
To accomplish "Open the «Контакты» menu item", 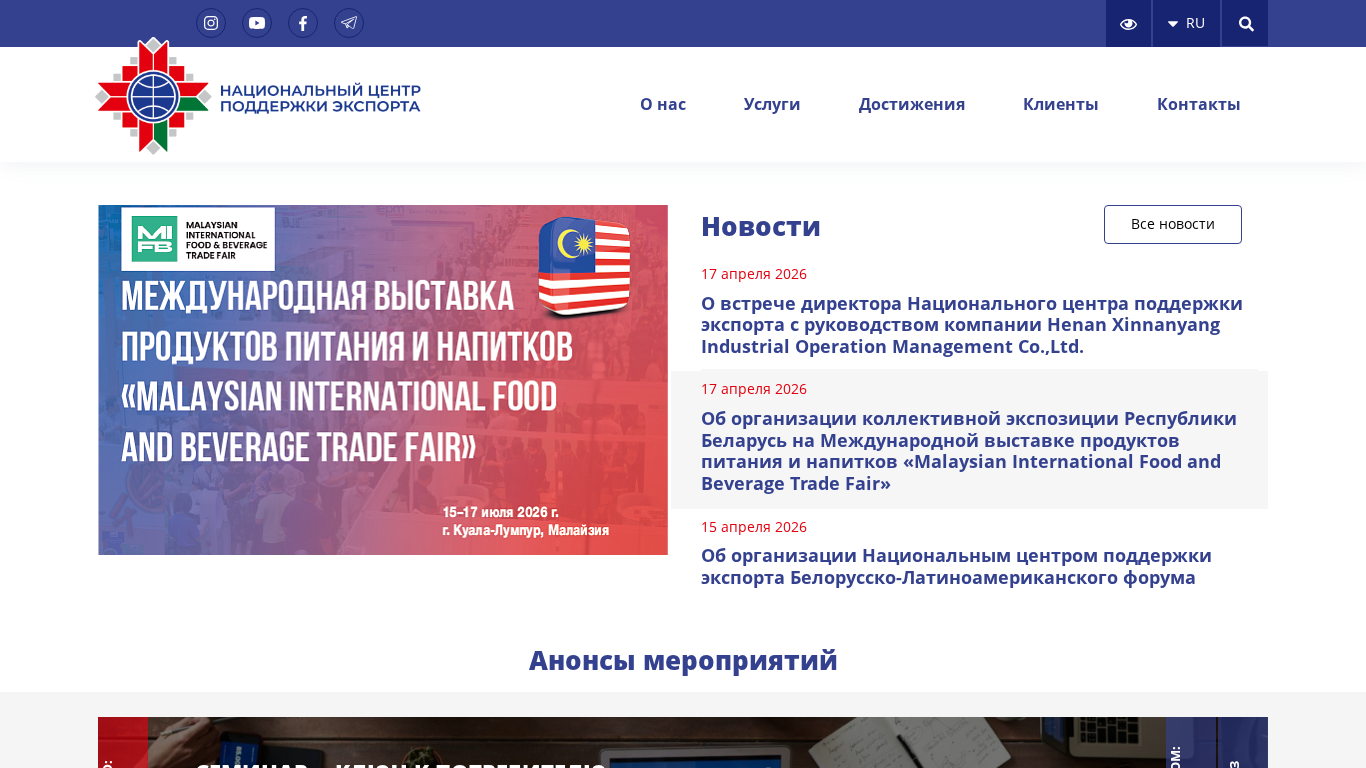I will pos(1199,104).
